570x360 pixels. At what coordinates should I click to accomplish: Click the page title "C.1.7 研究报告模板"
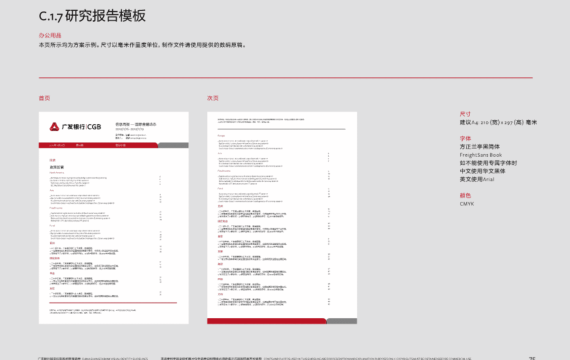(x=92, y=16)
